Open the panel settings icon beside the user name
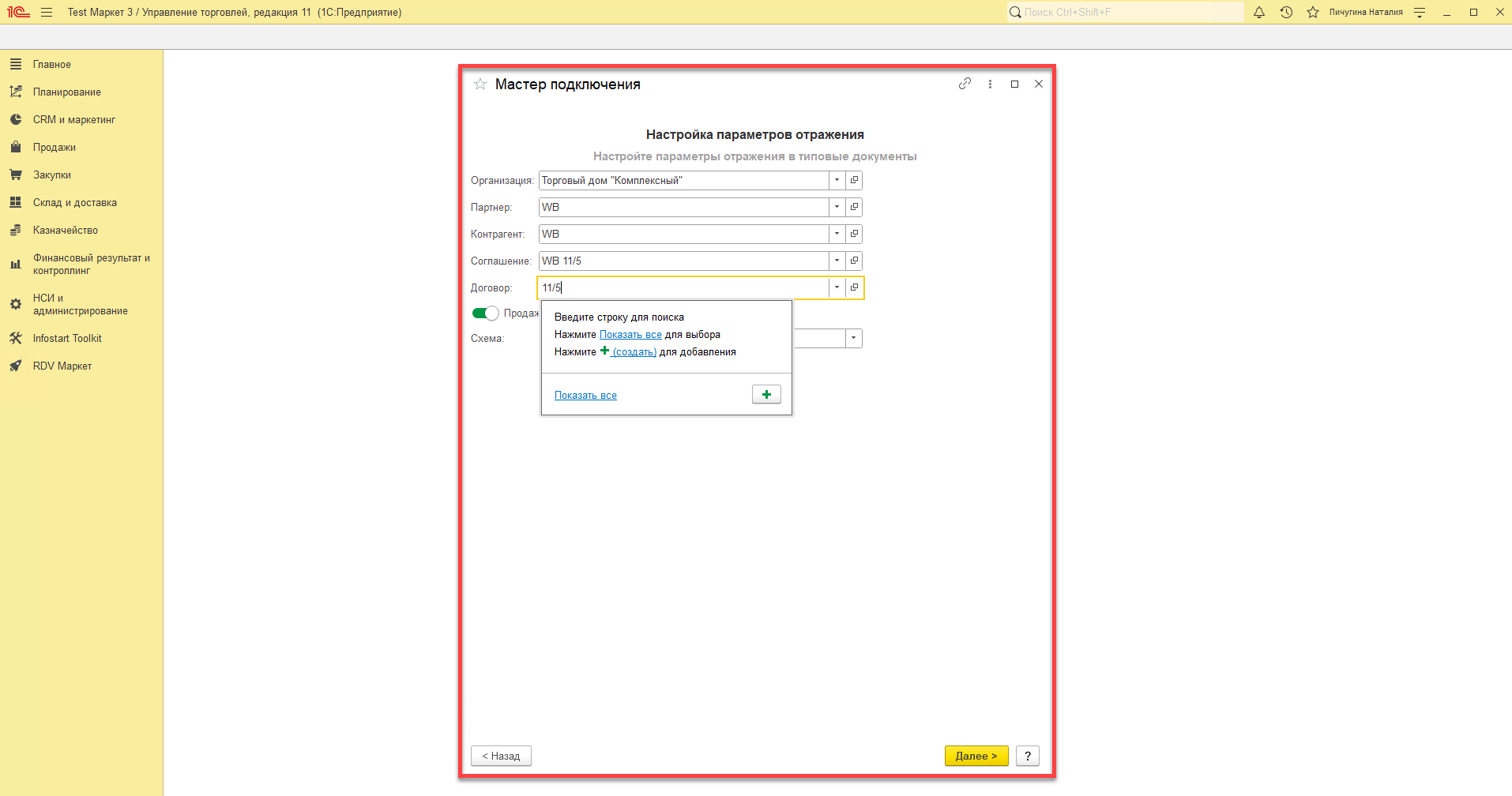The height and width of the screenshot is (796, 1512). (x=1420, y=12)
